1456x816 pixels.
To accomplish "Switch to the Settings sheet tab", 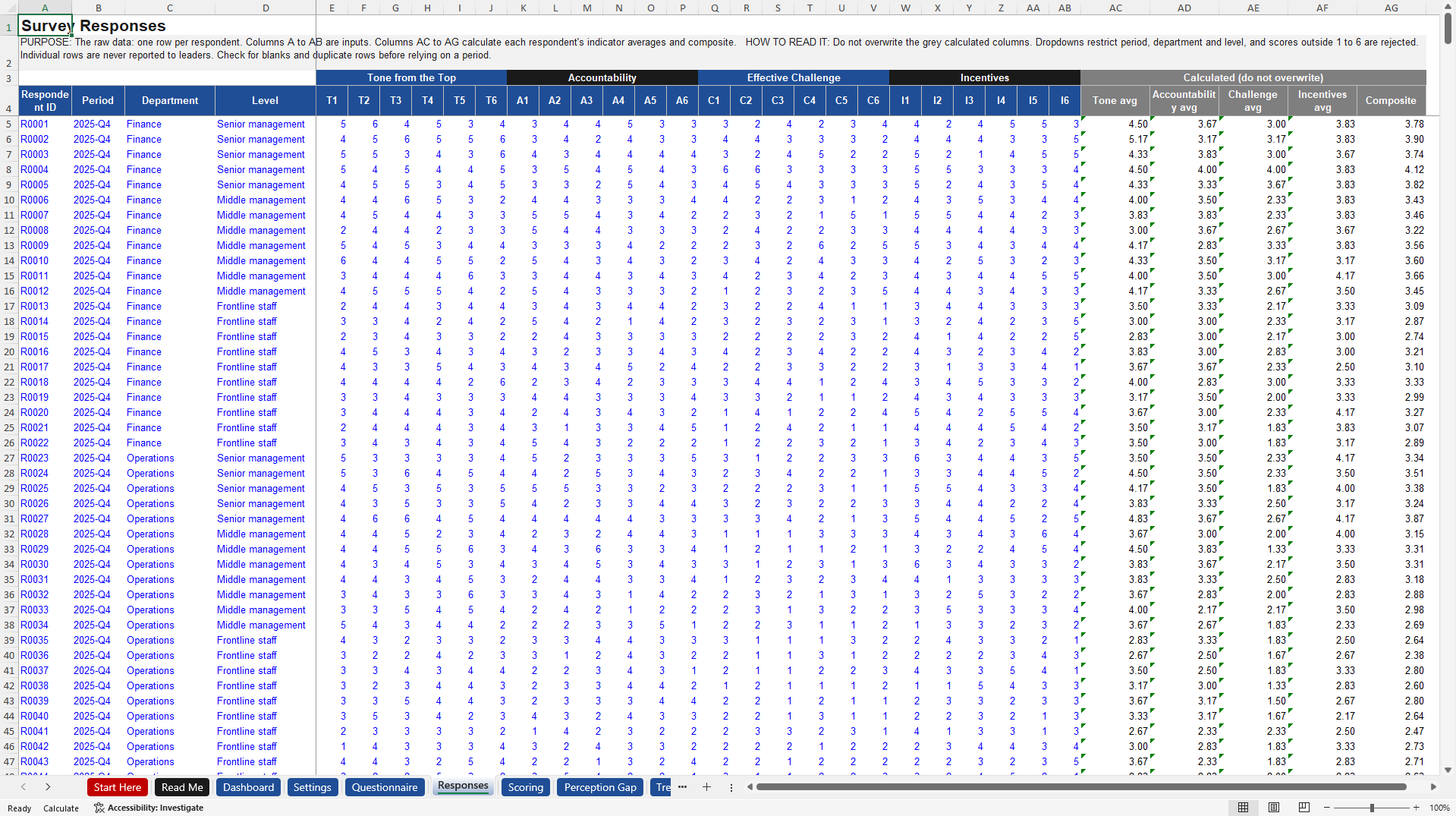I will [x=312, y=787].
